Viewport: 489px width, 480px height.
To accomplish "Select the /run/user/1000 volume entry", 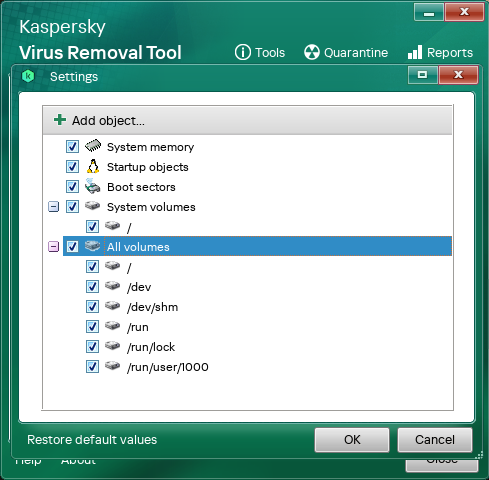I will pyautogui.click(x=168, y=367).
